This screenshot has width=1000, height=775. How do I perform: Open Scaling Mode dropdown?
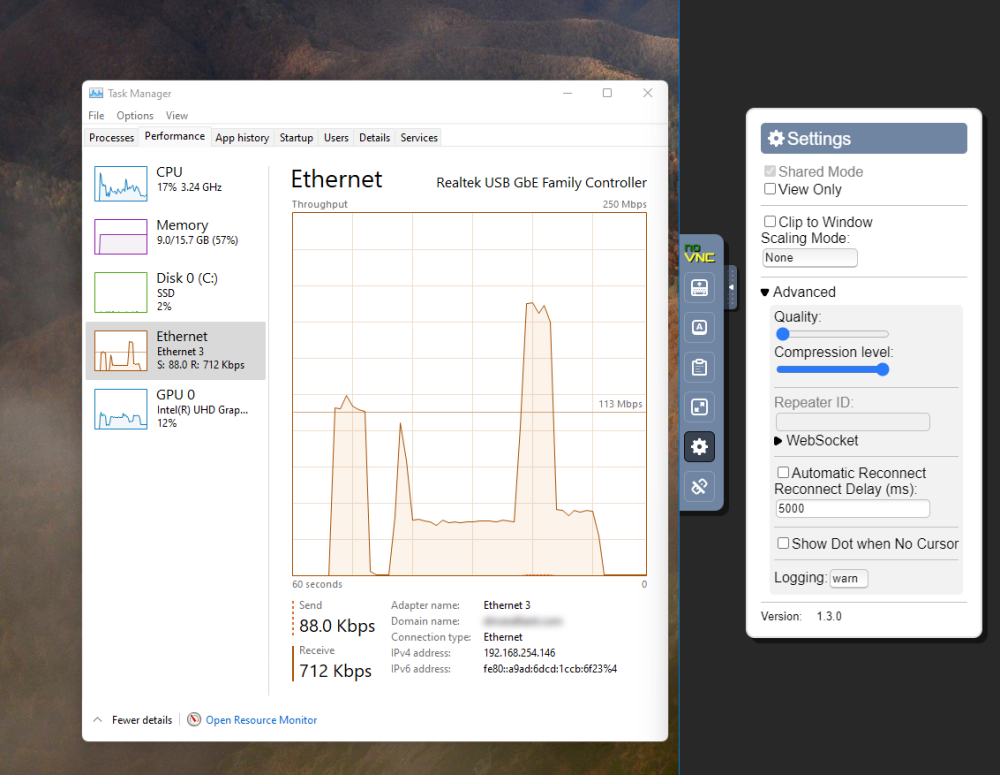[x=809, y=258]
